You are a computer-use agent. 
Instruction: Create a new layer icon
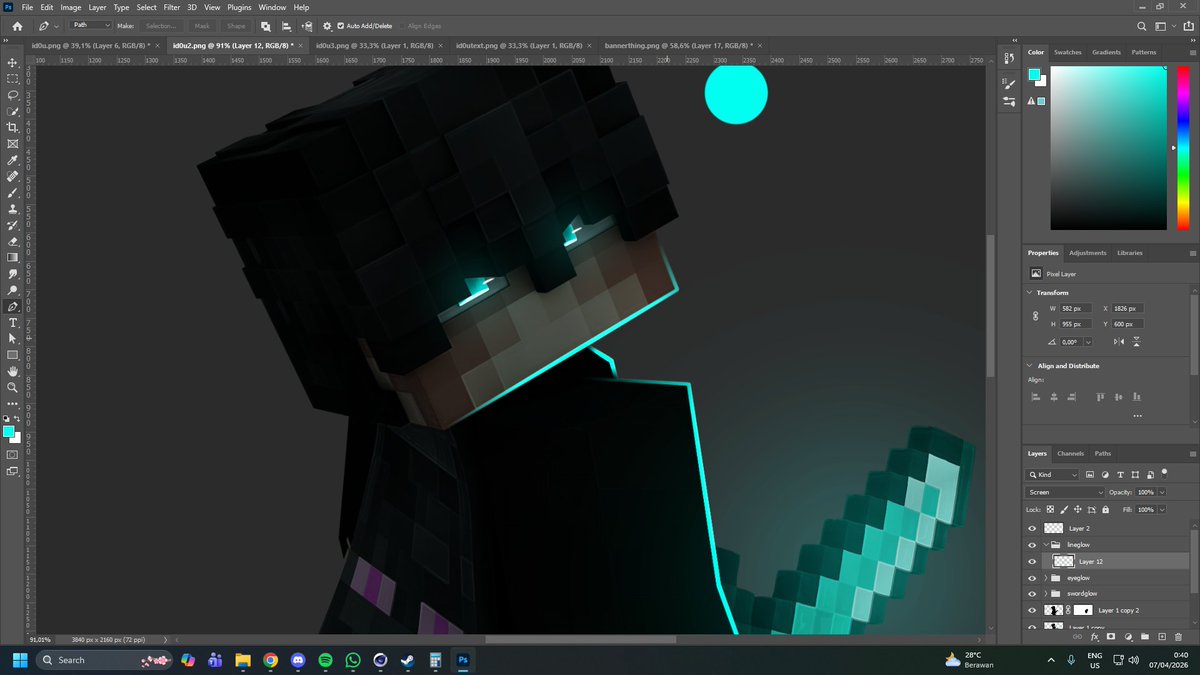pos(1161,636)
